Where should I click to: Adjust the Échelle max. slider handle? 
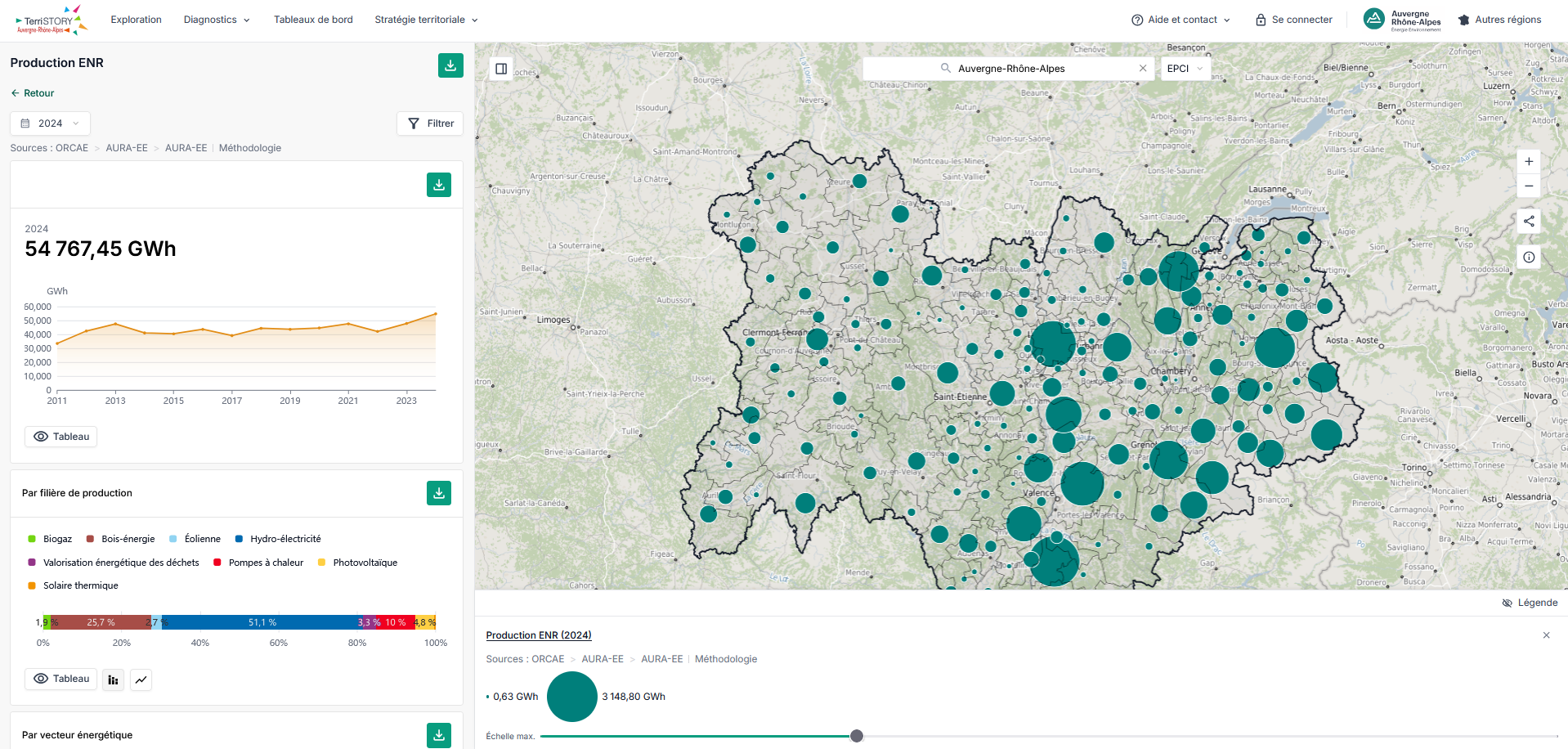(x=857, y=736)
